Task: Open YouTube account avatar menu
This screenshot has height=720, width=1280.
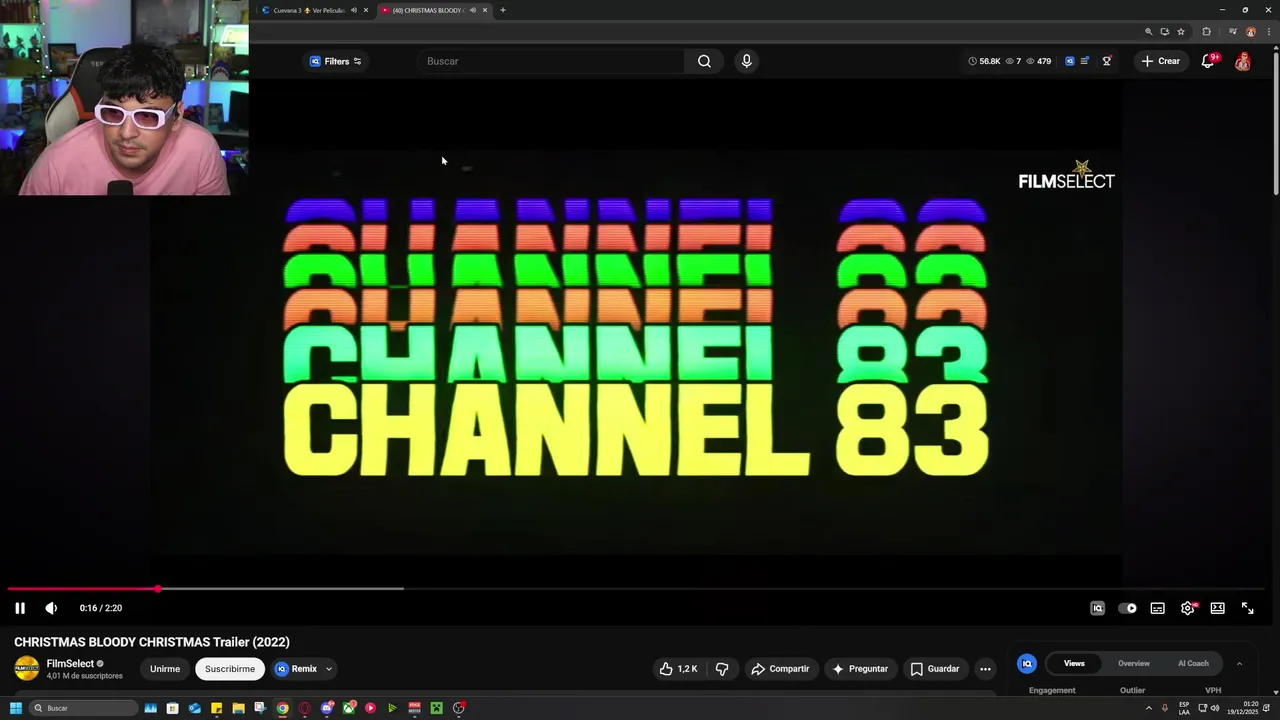Action: coord(1242,61)
